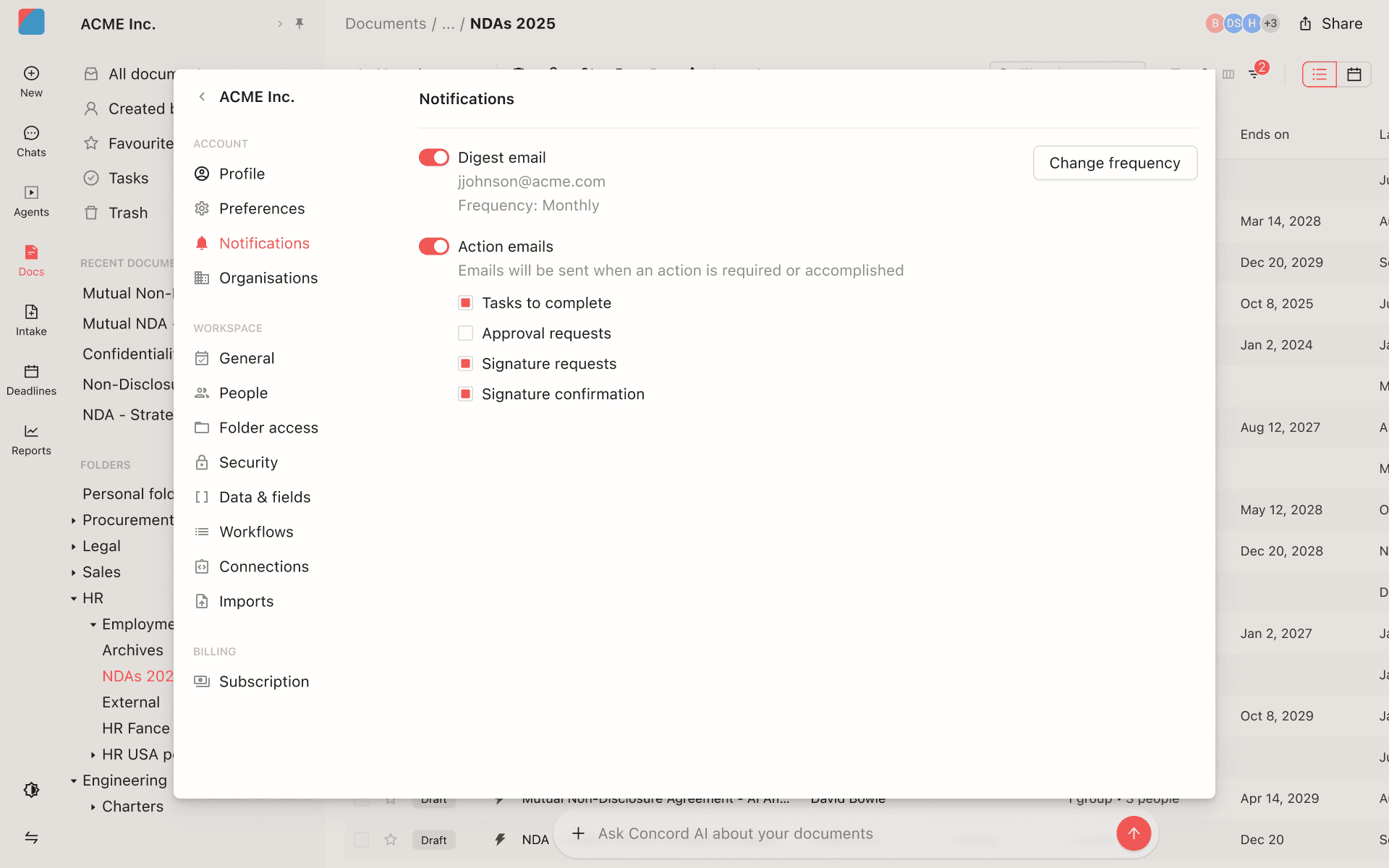Click the Change frequency button
The height and width of the screenshot is (868, 1389).
pyautogui.click(x=1114, y=163)
